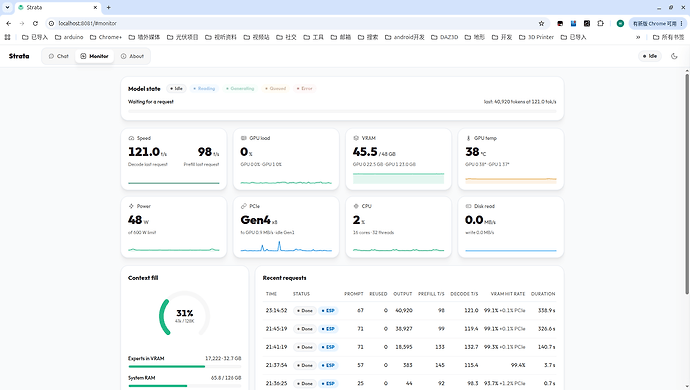The height and width of the screenshot is (390, 690).
Task: Reload the page
Action: (35, 23)
